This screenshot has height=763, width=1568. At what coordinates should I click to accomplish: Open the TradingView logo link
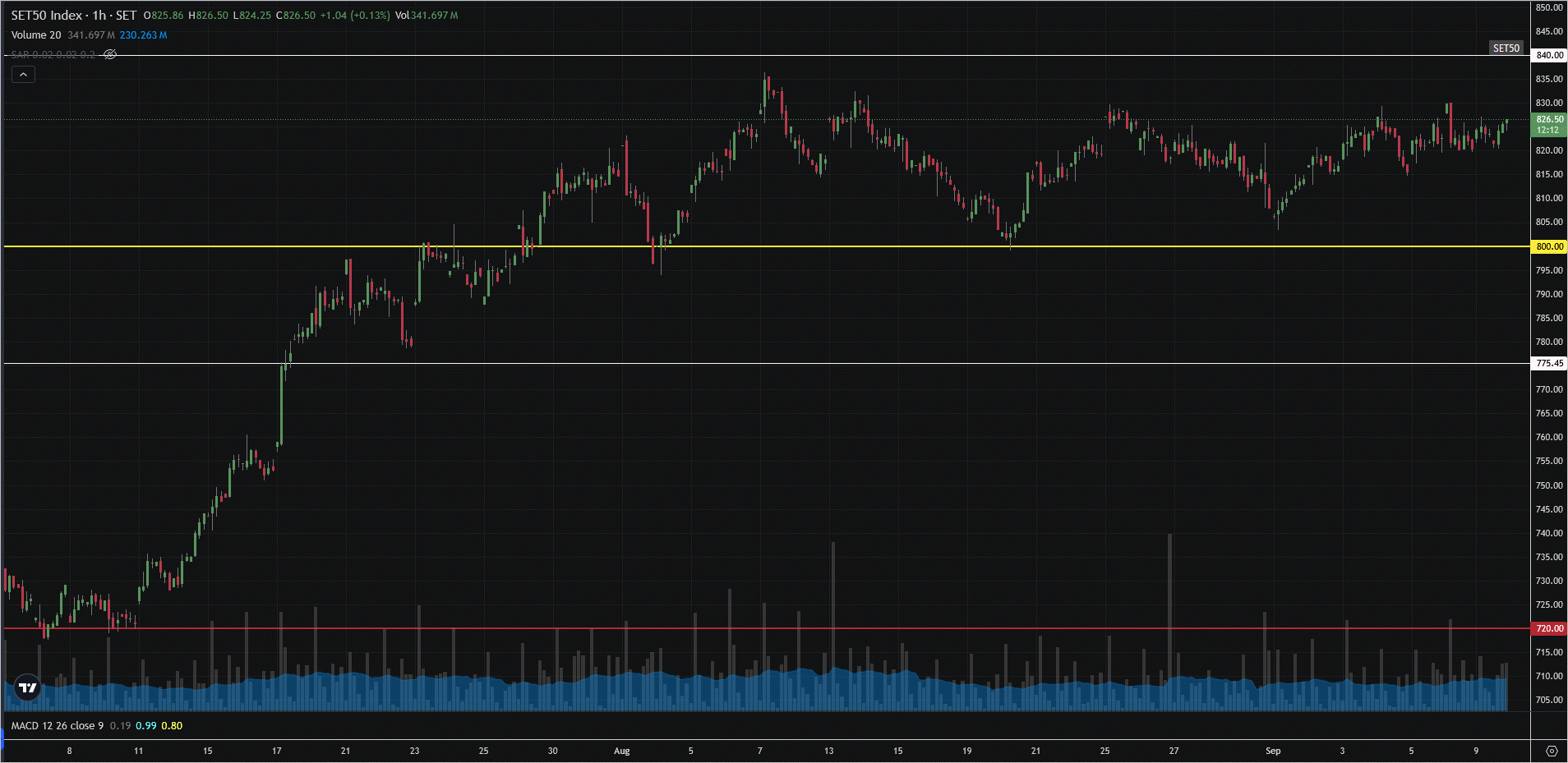[28, 687]
